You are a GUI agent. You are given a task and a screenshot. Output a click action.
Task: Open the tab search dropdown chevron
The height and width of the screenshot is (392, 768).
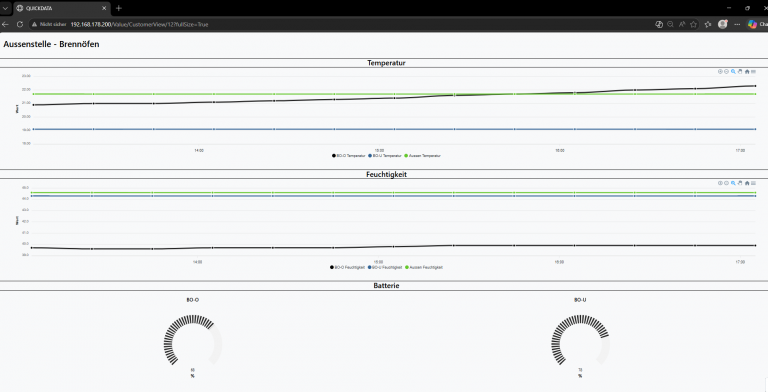coord(5,8)
